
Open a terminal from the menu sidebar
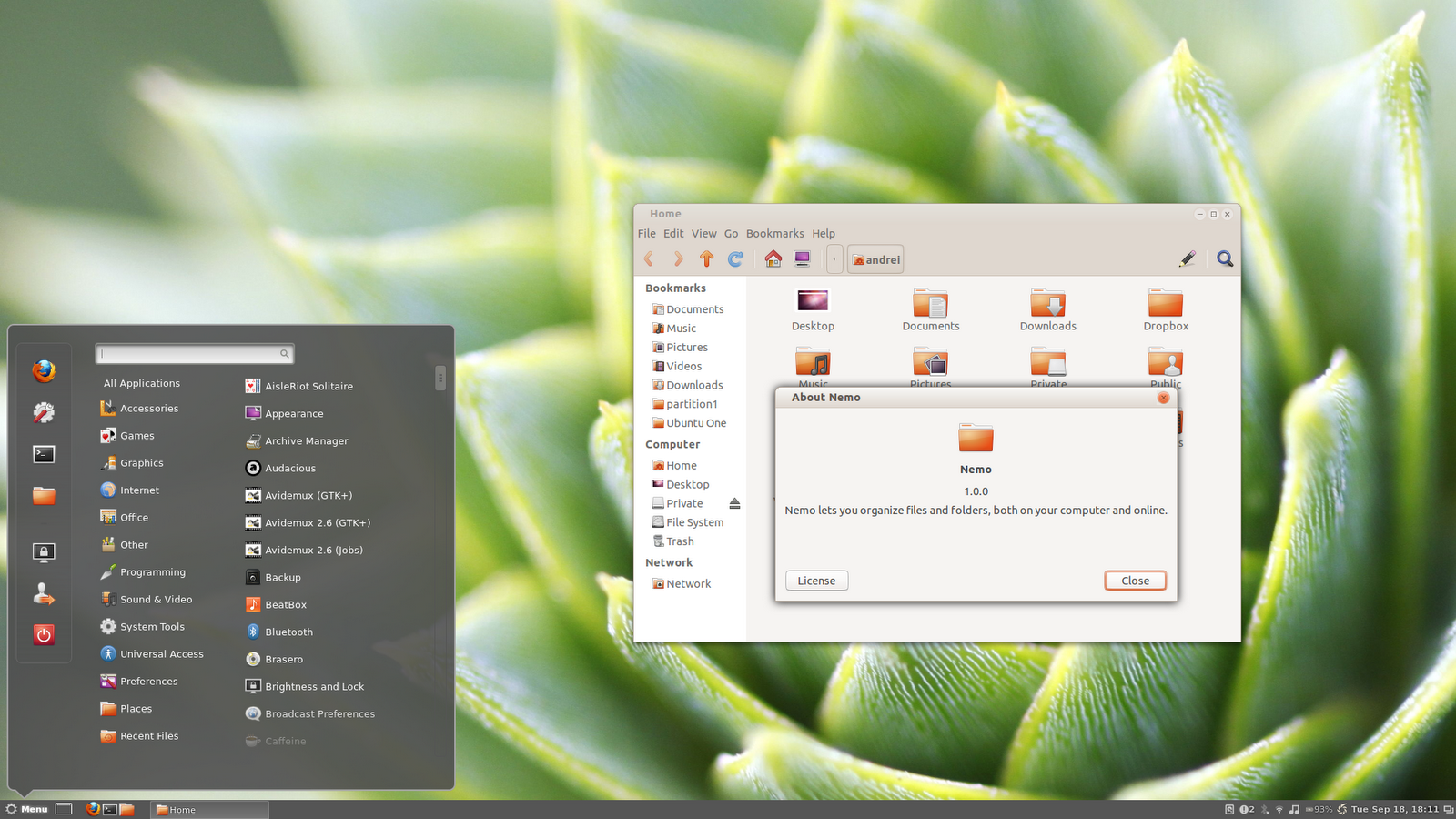[x=44, y=454]
